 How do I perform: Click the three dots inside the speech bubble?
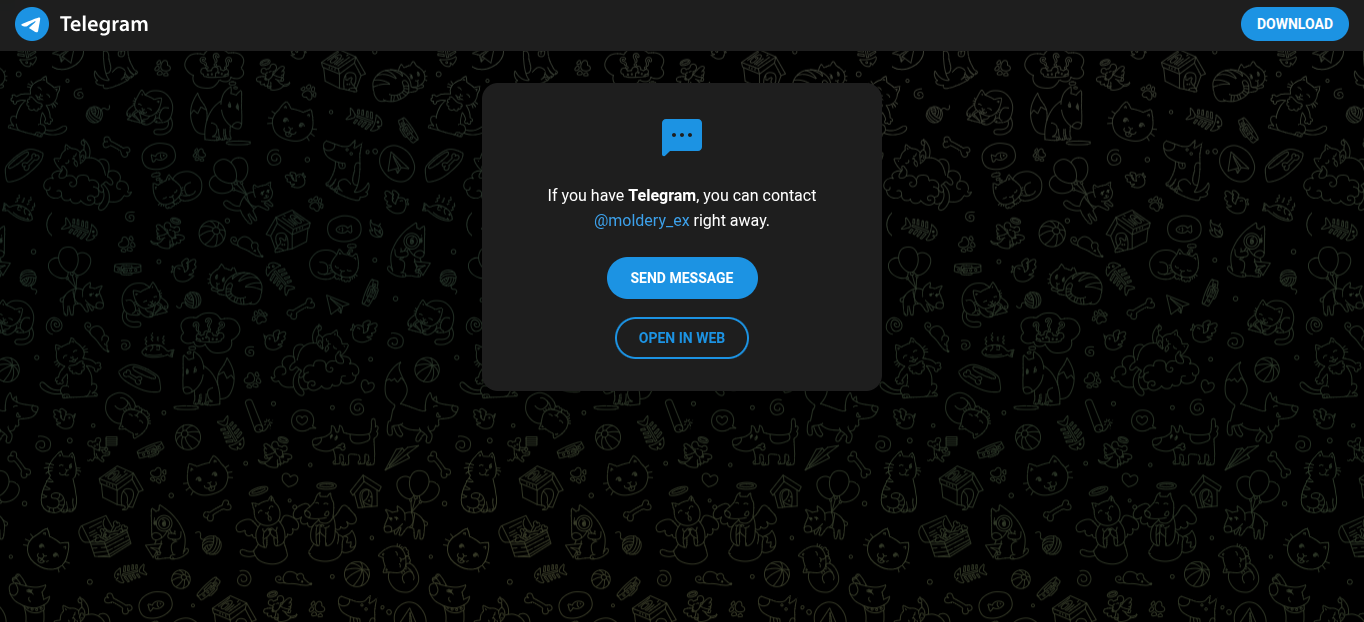click(682, 134)
